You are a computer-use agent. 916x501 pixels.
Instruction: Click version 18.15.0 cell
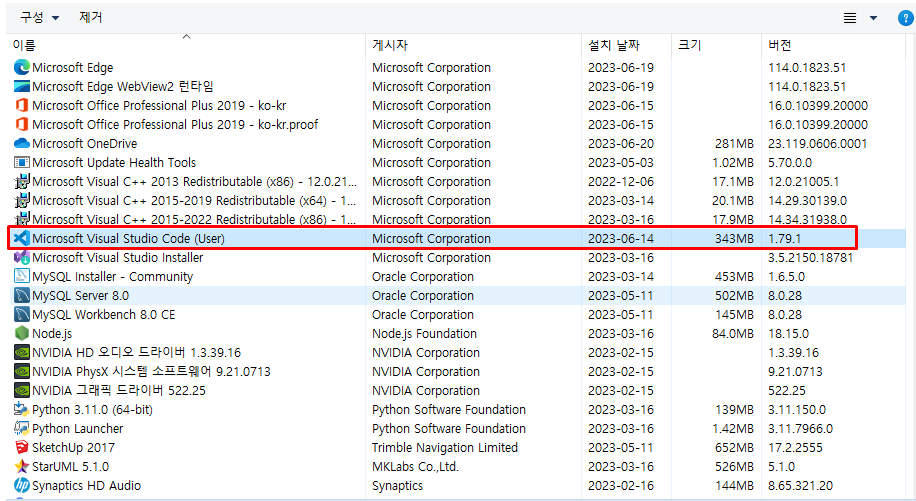tap(789, 333)
